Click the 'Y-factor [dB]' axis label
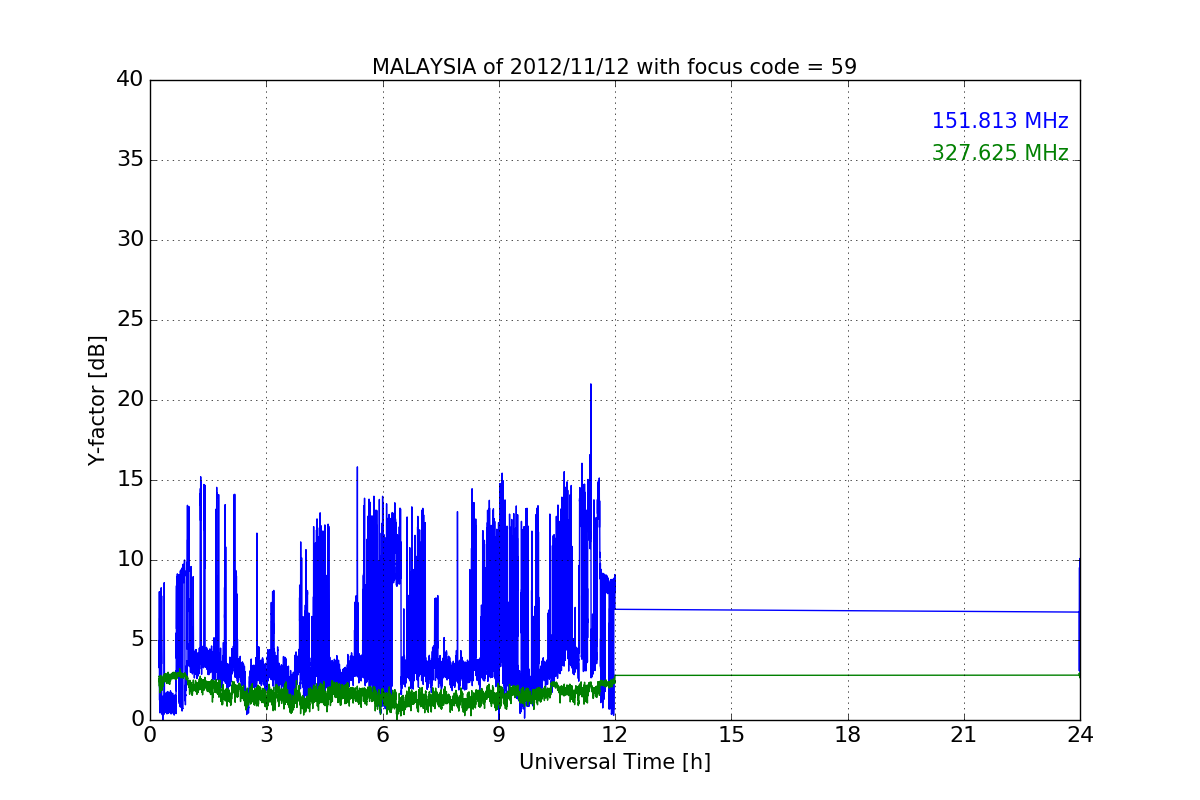This screenshot has height=800, width=1200. 97,400
